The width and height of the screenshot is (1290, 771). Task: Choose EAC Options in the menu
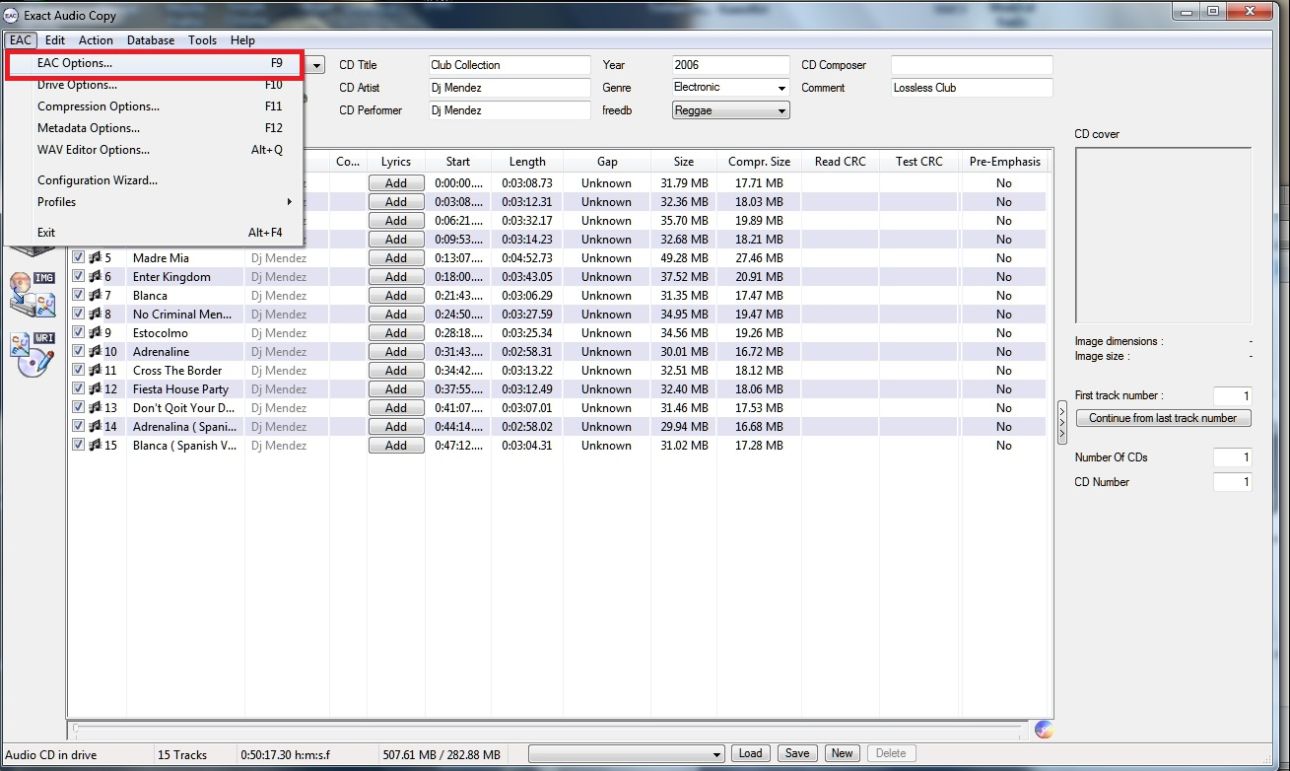(154, 63)
